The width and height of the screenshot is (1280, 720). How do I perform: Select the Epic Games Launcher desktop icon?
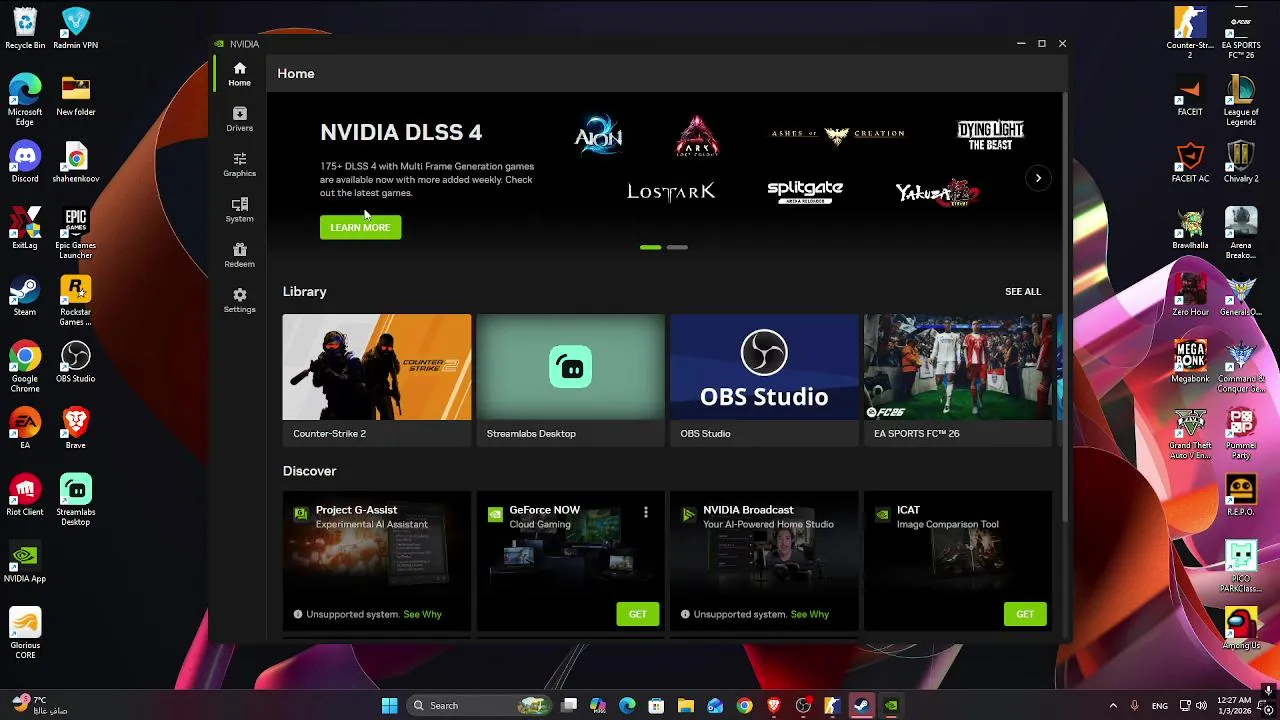click(75, 233)
